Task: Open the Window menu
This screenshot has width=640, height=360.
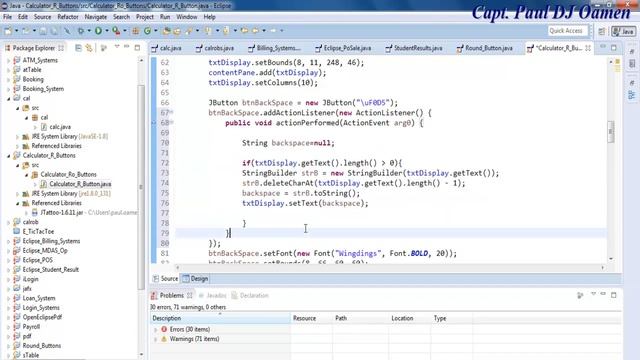Action: point(187,17)
